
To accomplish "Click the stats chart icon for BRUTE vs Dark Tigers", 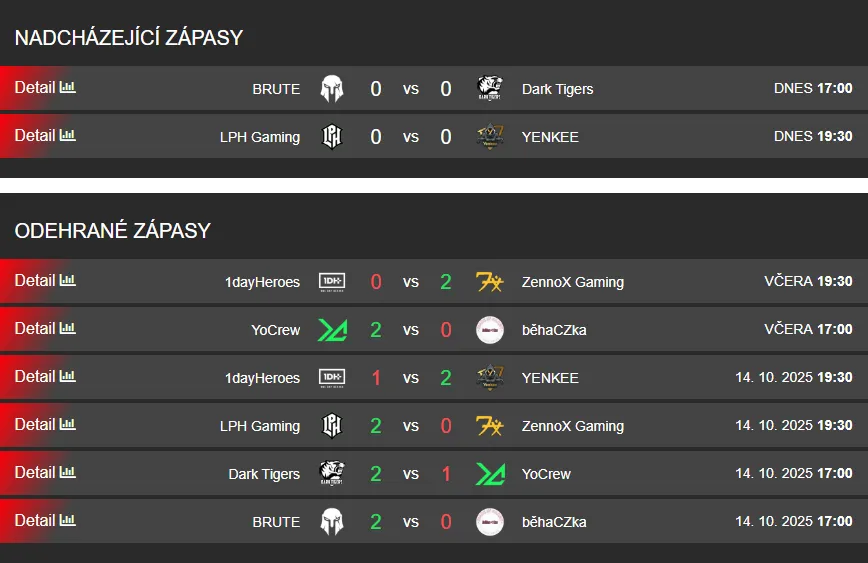I will (68, 88).
